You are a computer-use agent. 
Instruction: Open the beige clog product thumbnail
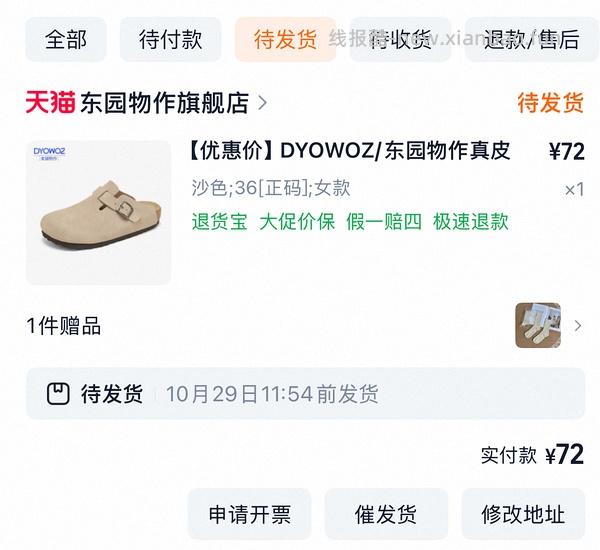tap(98, 213)
